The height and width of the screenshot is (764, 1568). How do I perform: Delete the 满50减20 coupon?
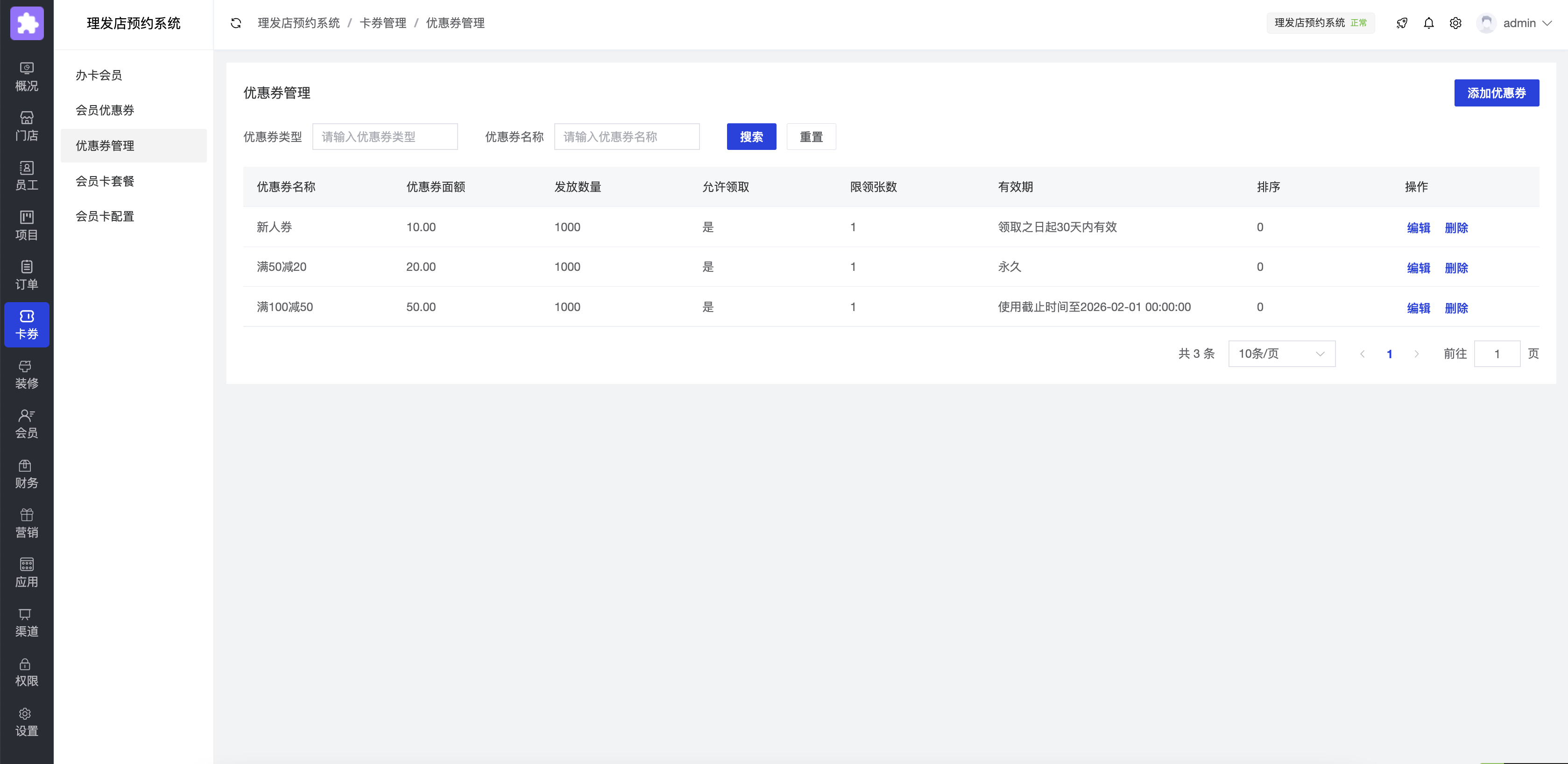coord(1456,268)
